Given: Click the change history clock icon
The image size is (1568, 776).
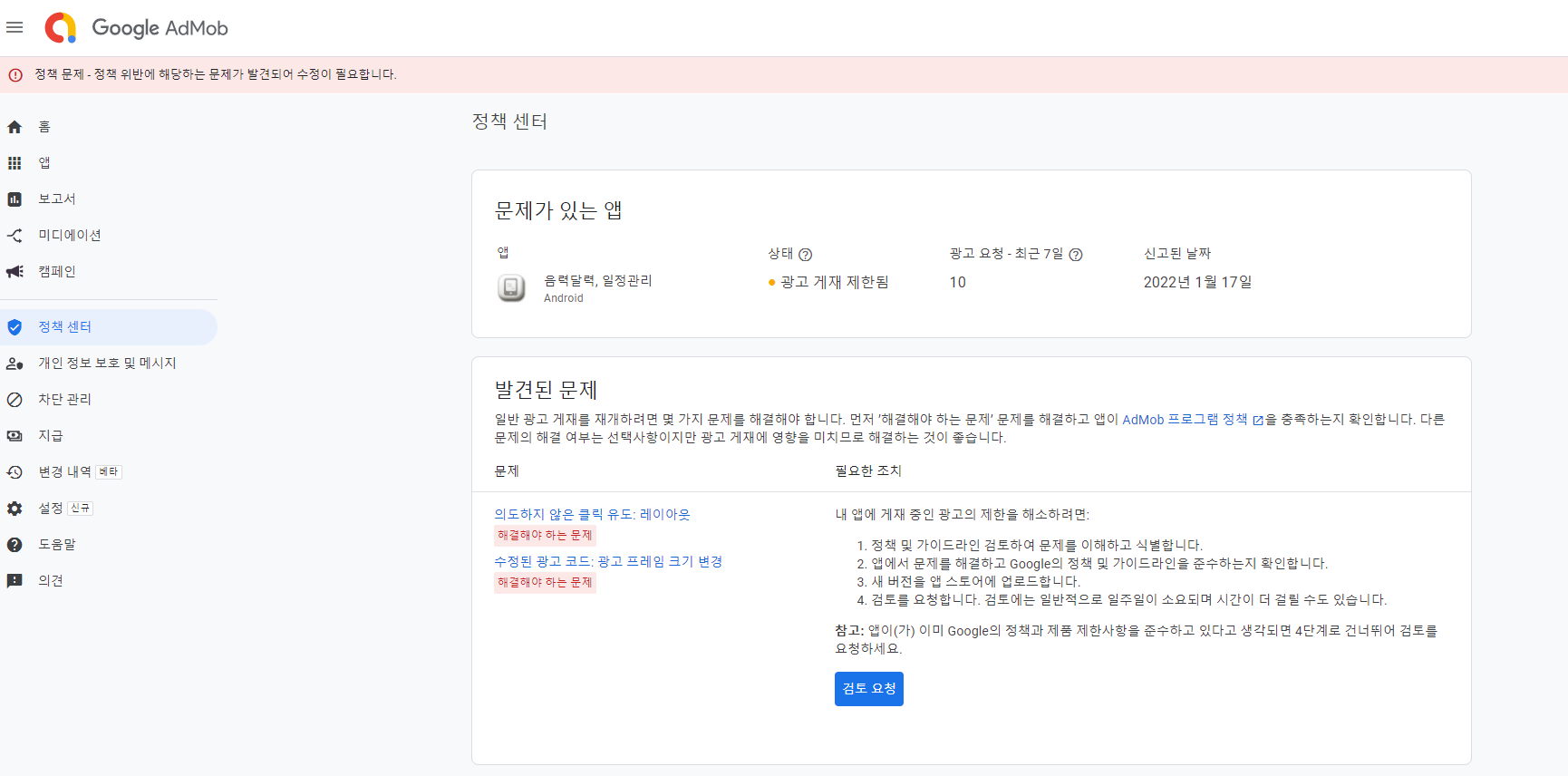Looking at the screenshot, I should [x=15, y=472].
